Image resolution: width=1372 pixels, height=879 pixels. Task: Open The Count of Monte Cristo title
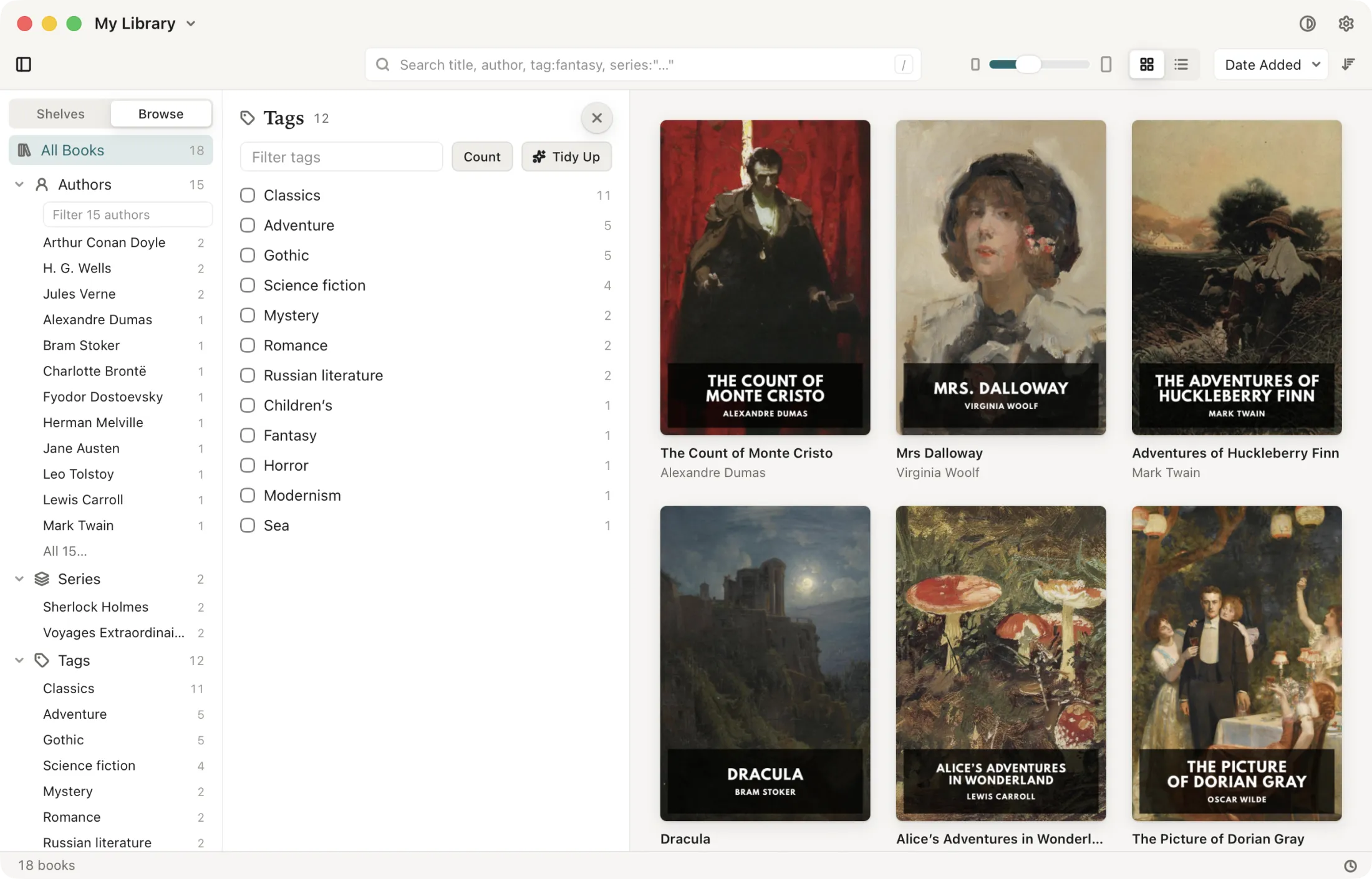746,453
